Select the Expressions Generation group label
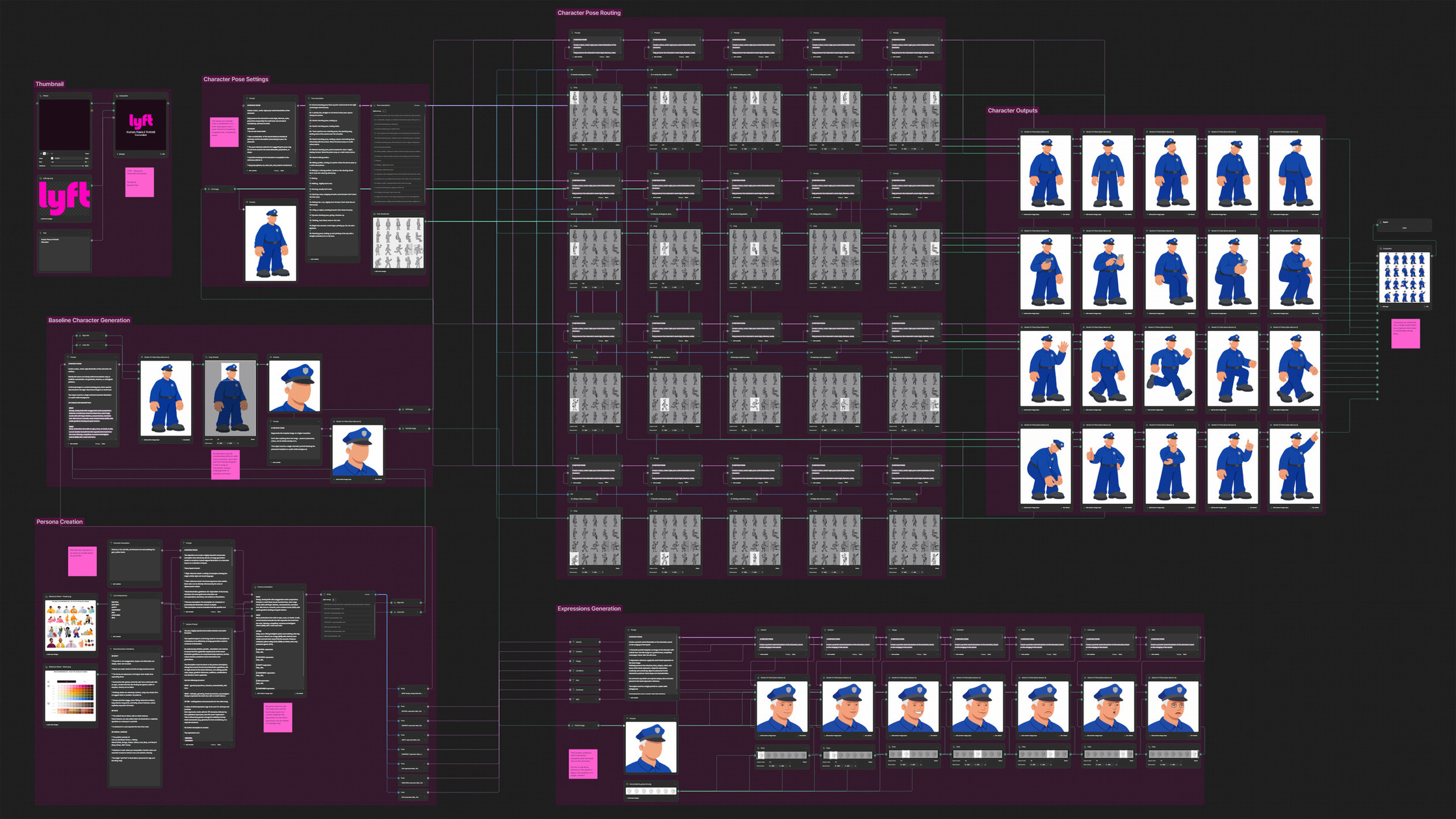Screen dimensions: 1456x819 click(589, 608)
